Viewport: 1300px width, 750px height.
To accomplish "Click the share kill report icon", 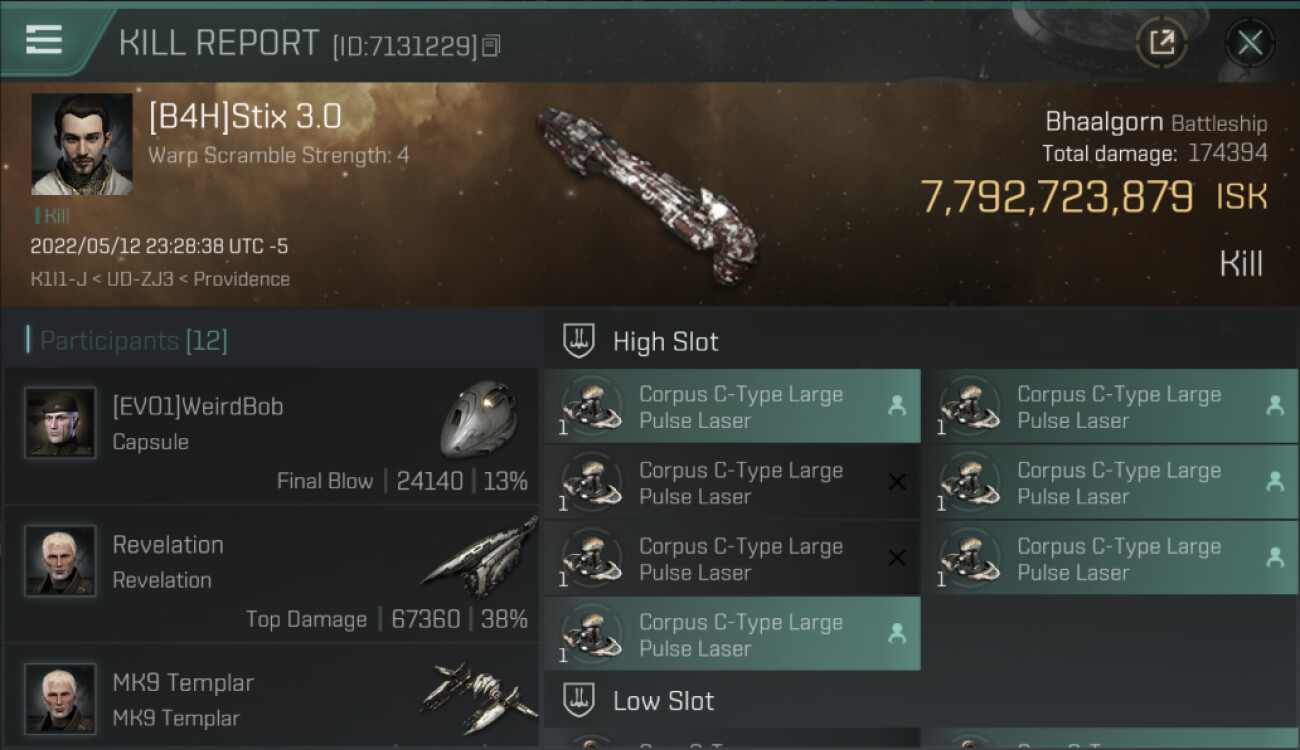I will (x=1161, y=42).
